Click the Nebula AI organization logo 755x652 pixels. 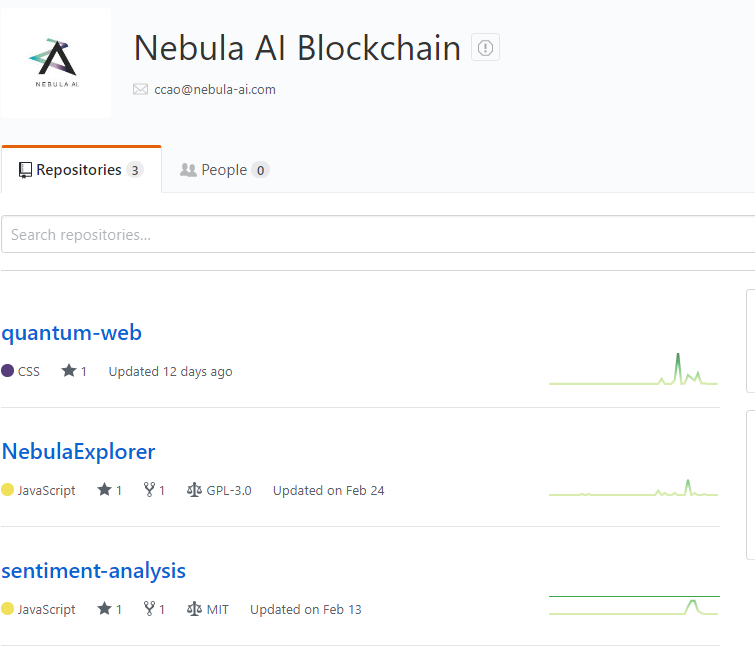point(55,63)
